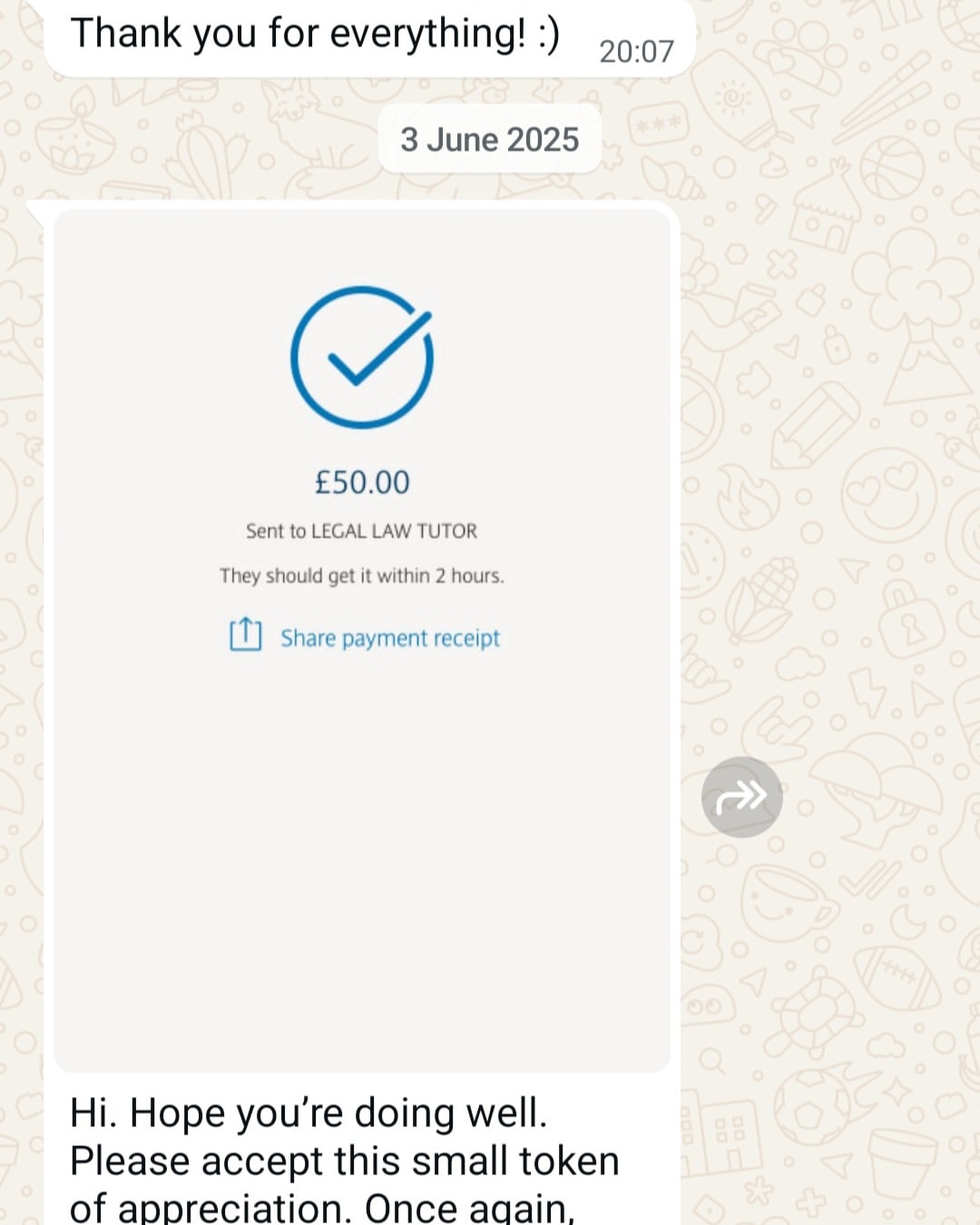Tap the They should get it within 2 hours line

361,575
